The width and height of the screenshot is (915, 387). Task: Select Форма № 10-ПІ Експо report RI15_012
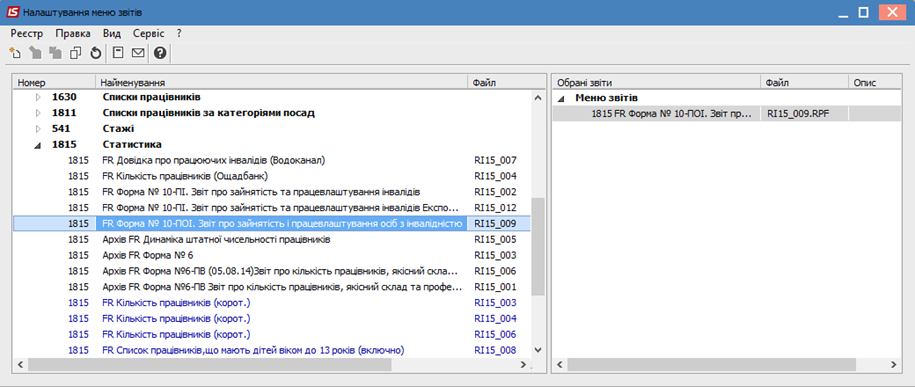(x=272, y=207)
